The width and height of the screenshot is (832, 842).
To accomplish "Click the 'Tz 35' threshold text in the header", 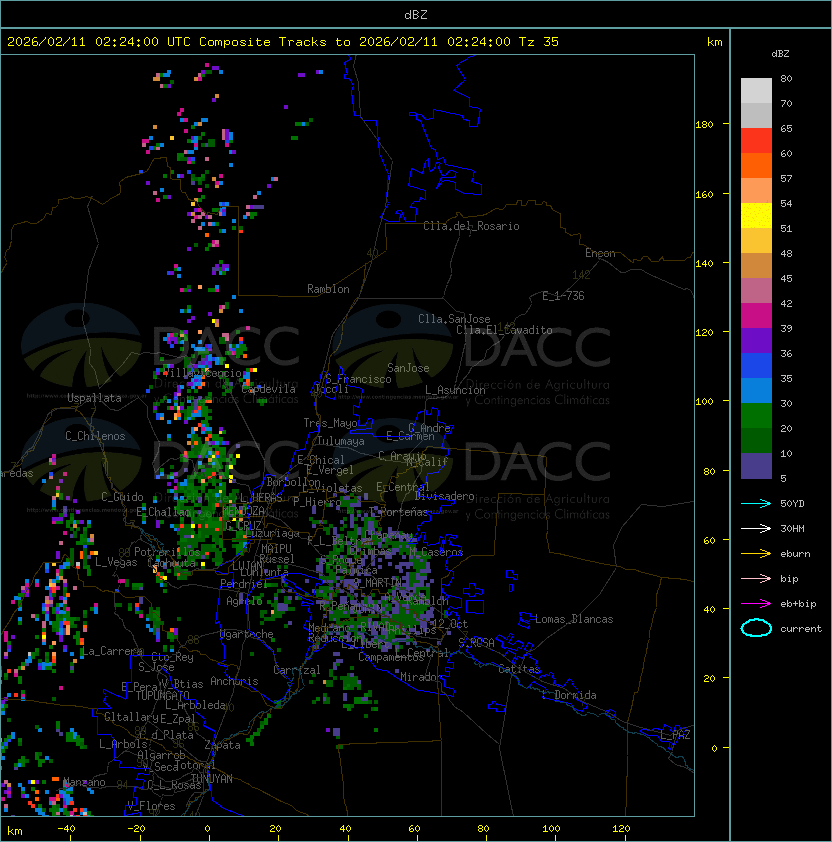I will click(539, 42).
